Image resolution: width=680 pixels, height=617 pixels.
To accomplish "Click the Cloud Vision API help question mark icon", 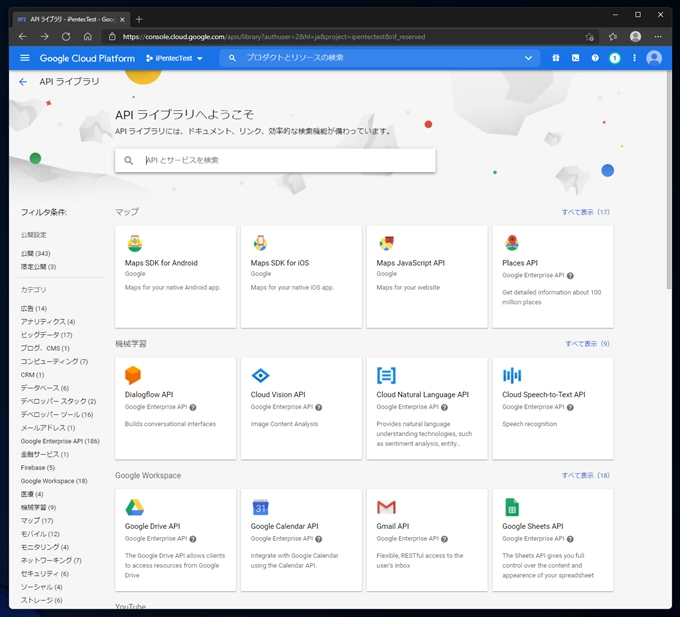I will point(319,407).
